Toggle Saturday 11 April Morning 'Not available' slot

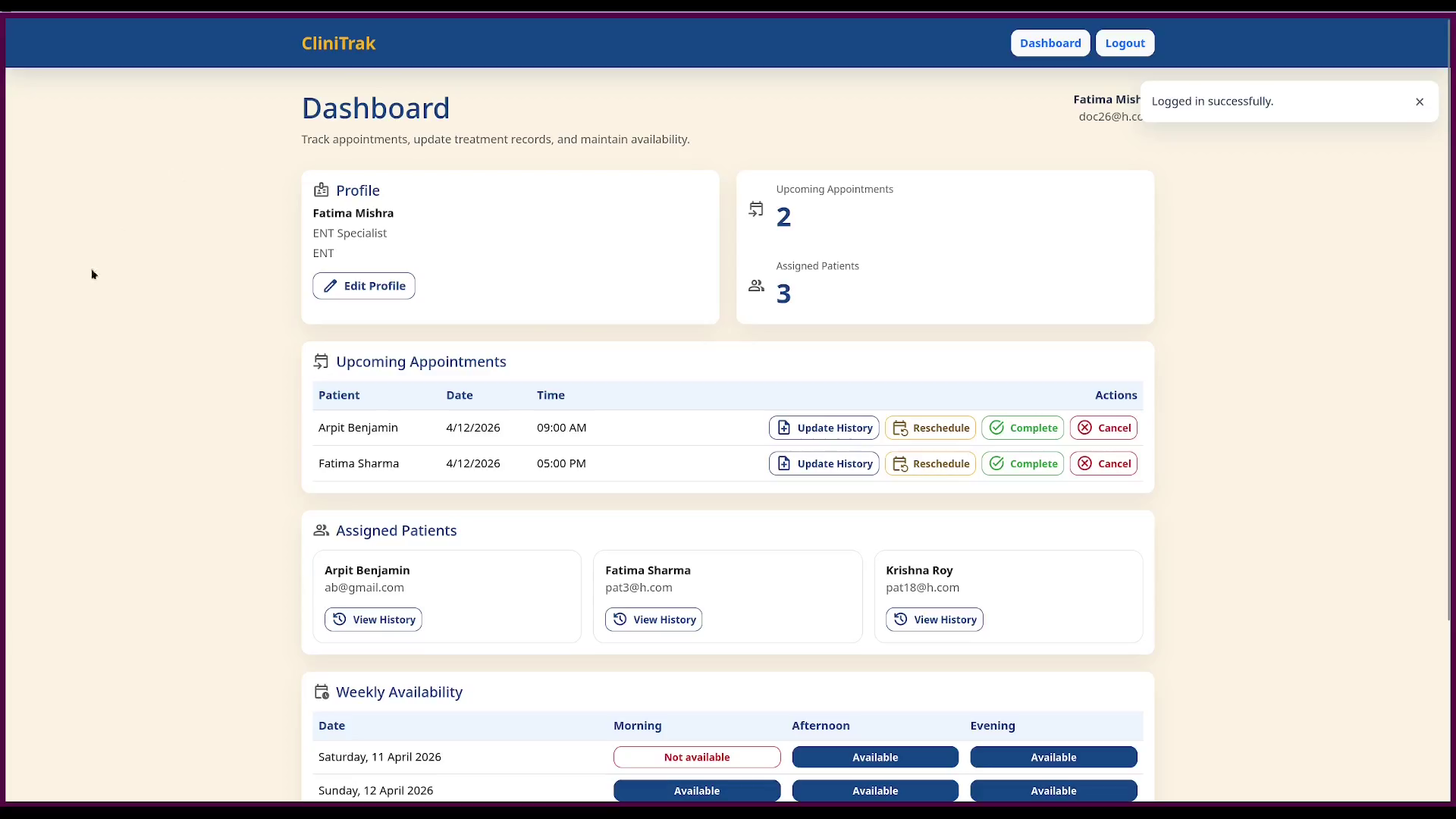pos(697,757)
